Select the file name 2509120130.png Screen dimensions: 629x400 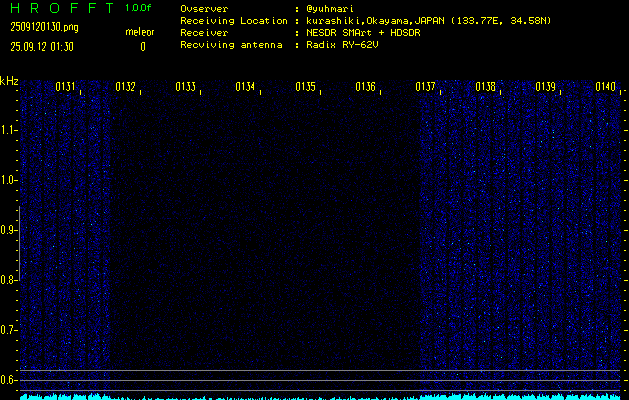[x=44, y=27]
